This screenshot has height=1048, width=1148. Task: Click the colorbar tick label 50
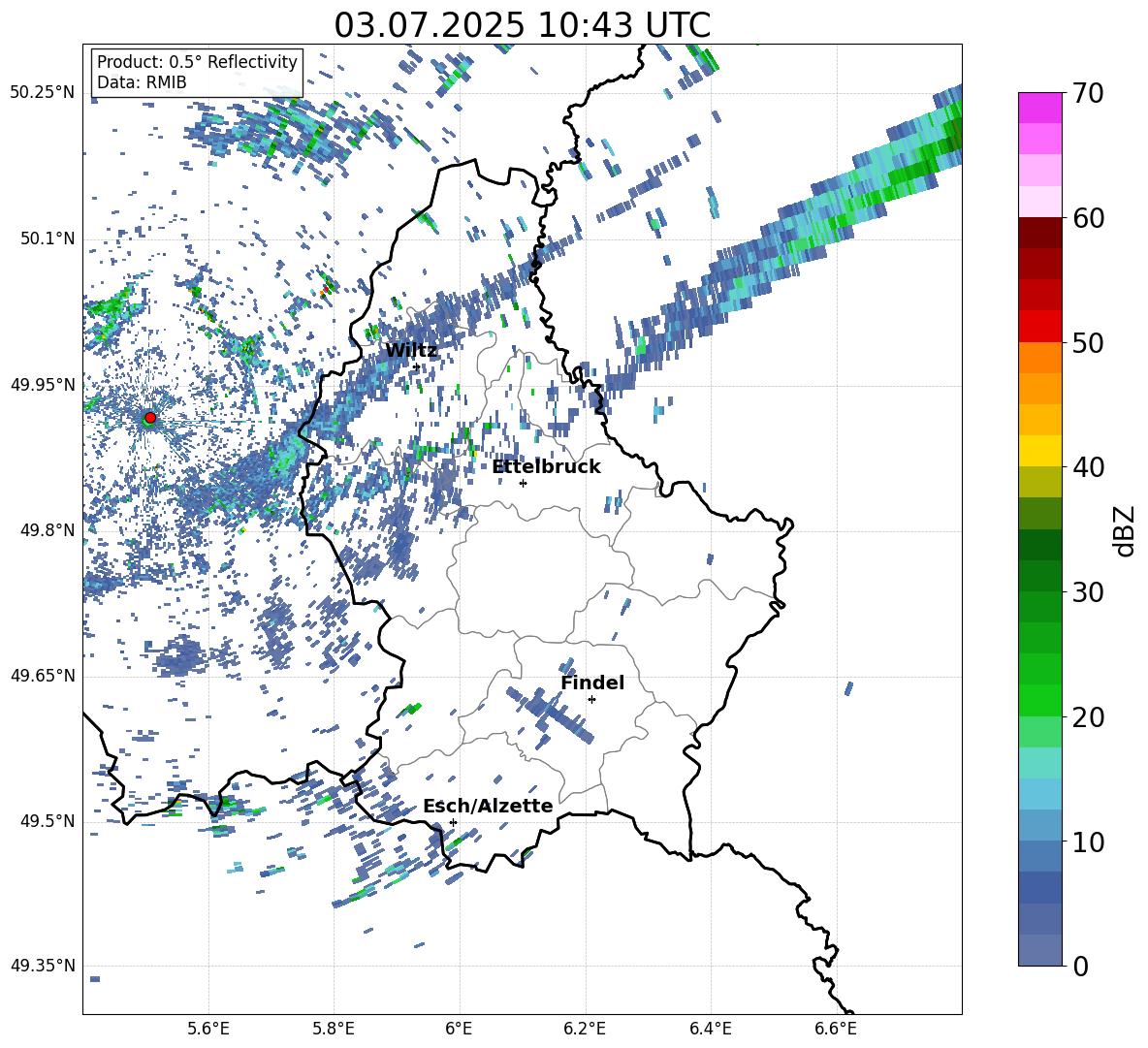click(1088, 342)
